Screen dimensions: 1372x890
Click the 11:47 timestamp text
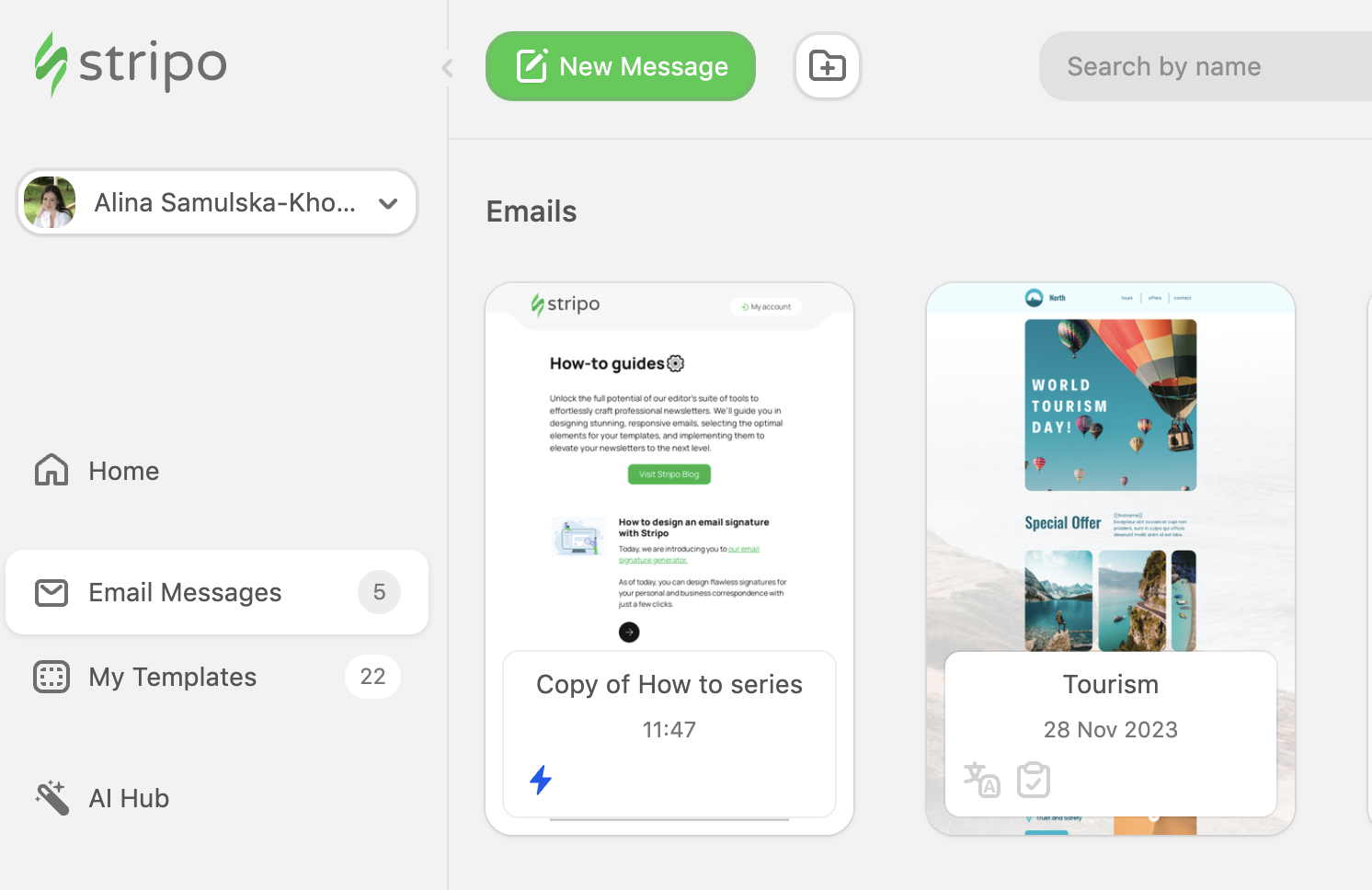pos(669,730)
